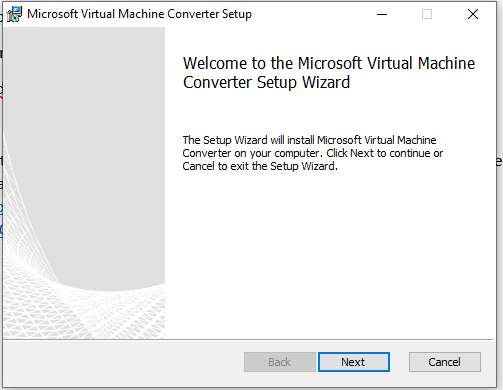Image resolution: width=503 pixels, height=390 pixels.
Task: Click the installer icon in the title bar
Action: click(14, 14)
